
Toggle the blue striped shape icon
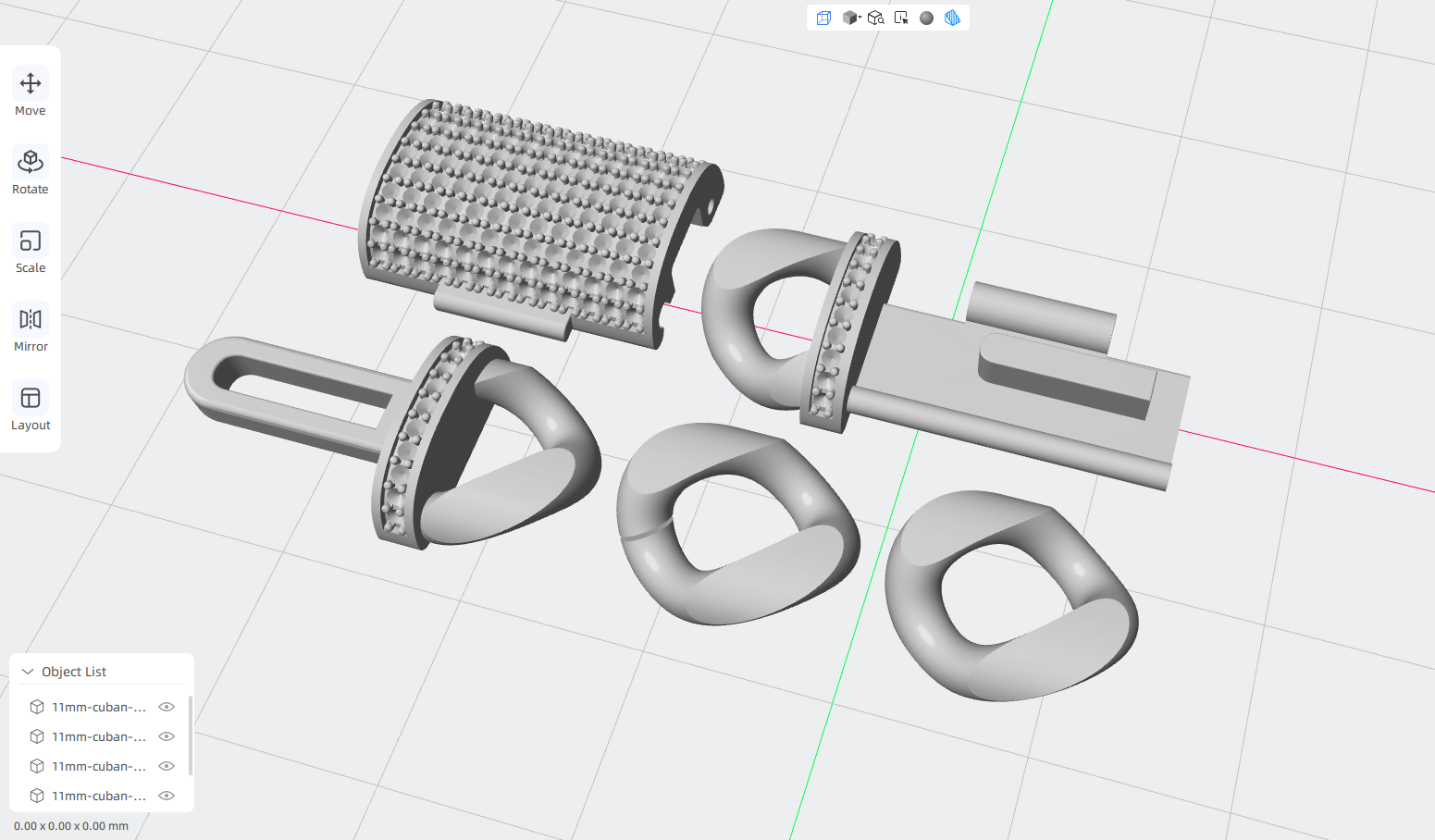[952, 18]
